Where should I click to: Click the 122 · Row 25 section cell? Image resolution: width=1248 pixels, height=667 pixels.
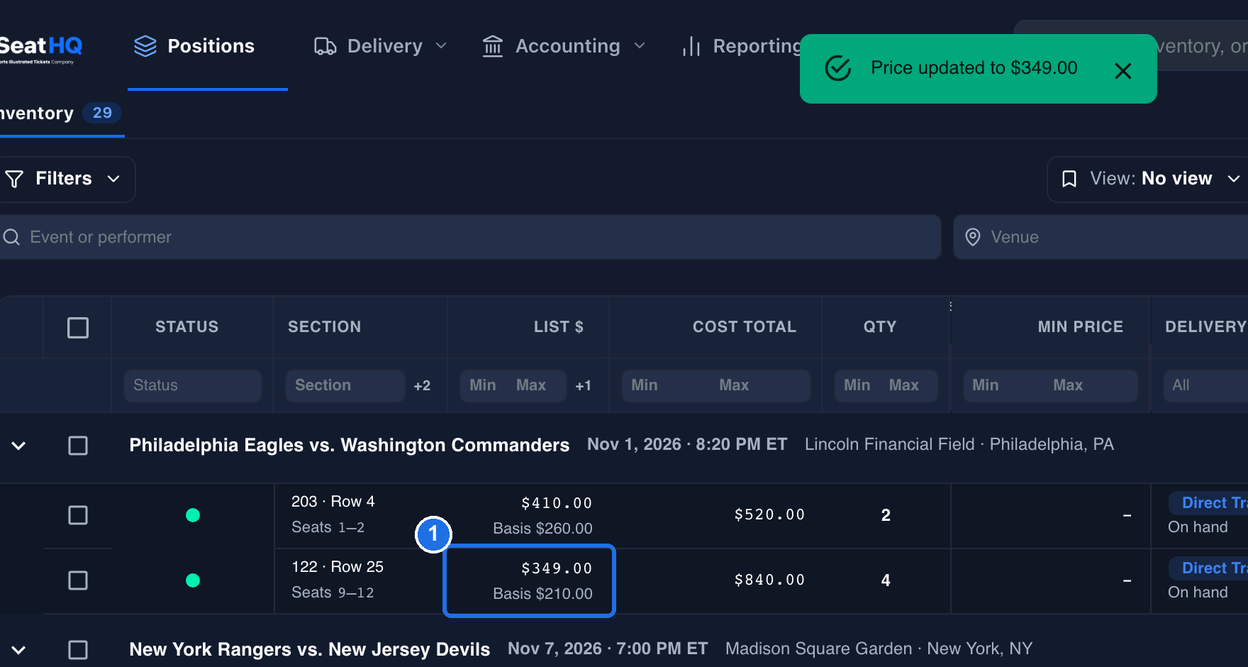pos(360,580)
